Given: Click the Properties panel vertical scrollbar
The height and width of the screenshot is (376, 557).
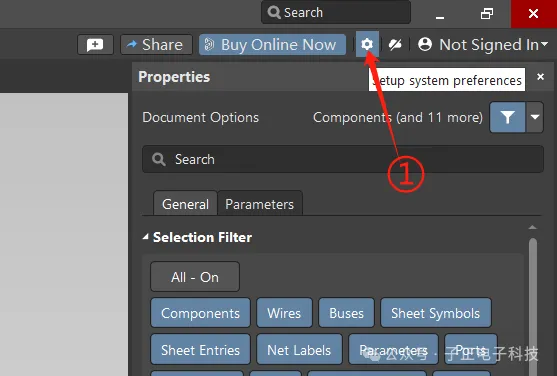Looking at the screenshot, I should click(532, 306).
